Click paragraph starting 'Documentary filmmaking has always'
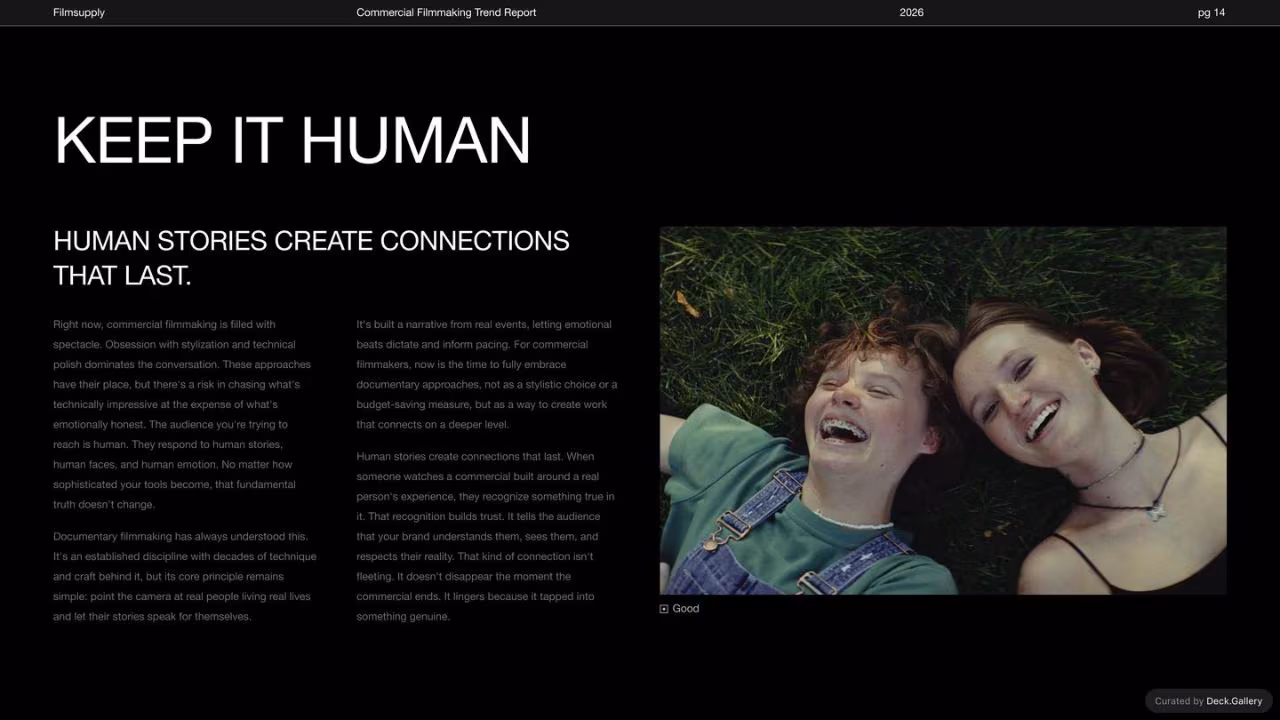1280x720 pixels. coord(185,577)
